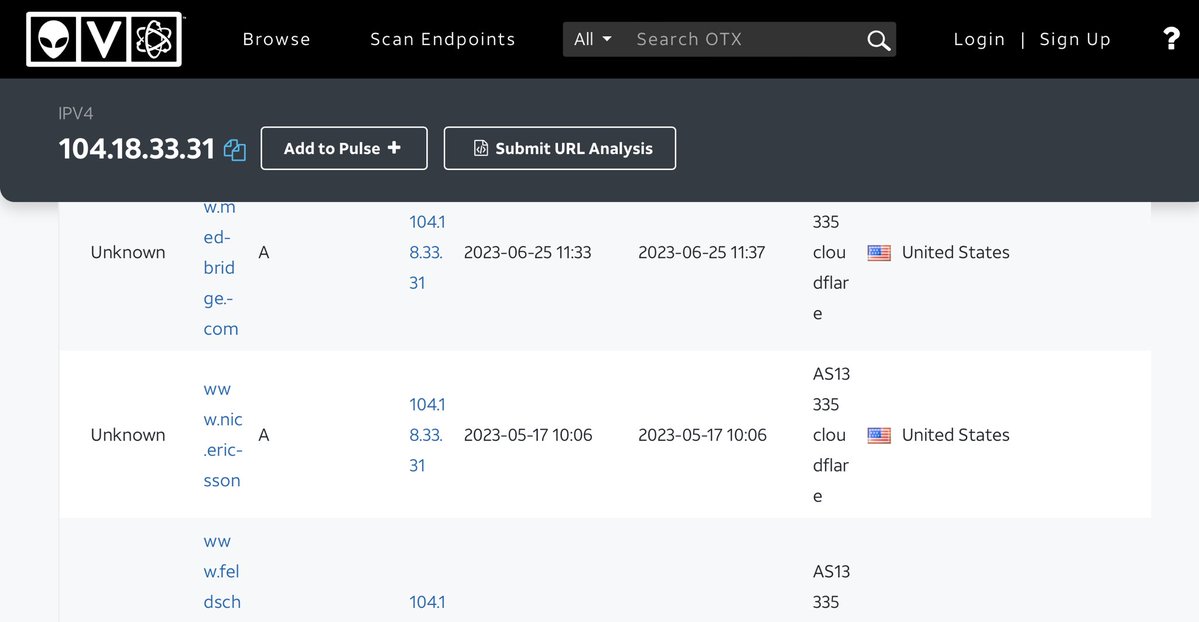Click the IP link in the ericsson row
1199x622 pixels.
[x=427, y=435]
